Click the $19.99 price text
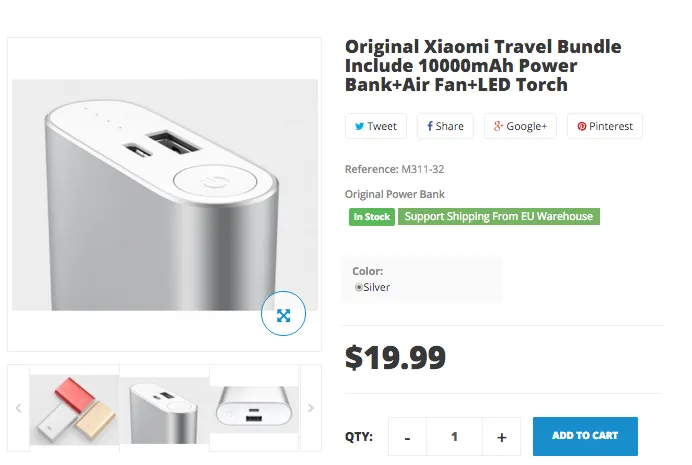This screenshot has height=465, width=692. click(x=395, y=357)
